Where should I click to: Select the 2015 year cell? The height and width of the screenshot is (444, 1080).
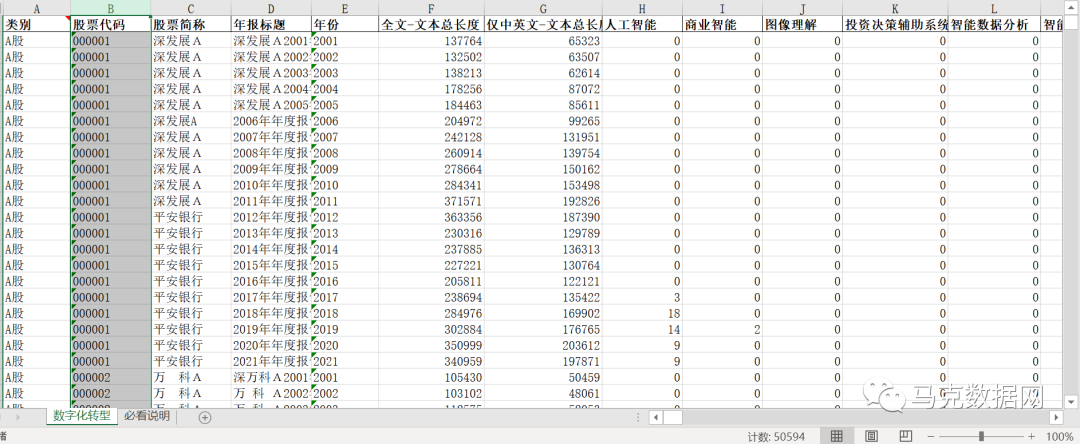344,265
